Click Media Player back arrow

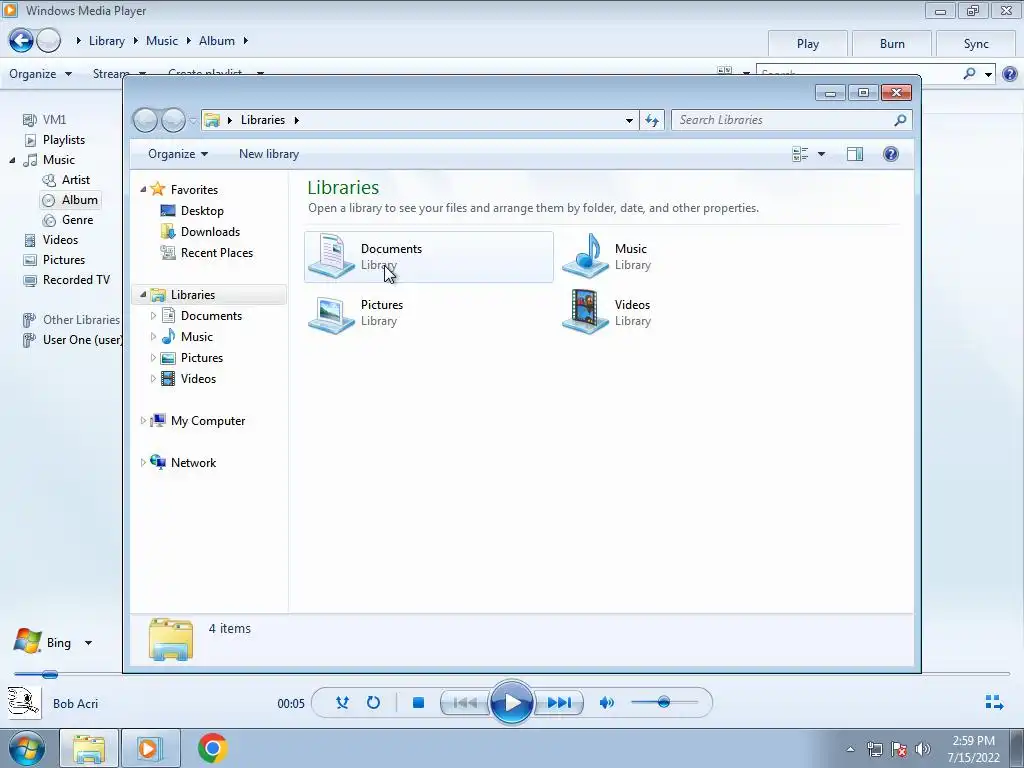(21, 40)
